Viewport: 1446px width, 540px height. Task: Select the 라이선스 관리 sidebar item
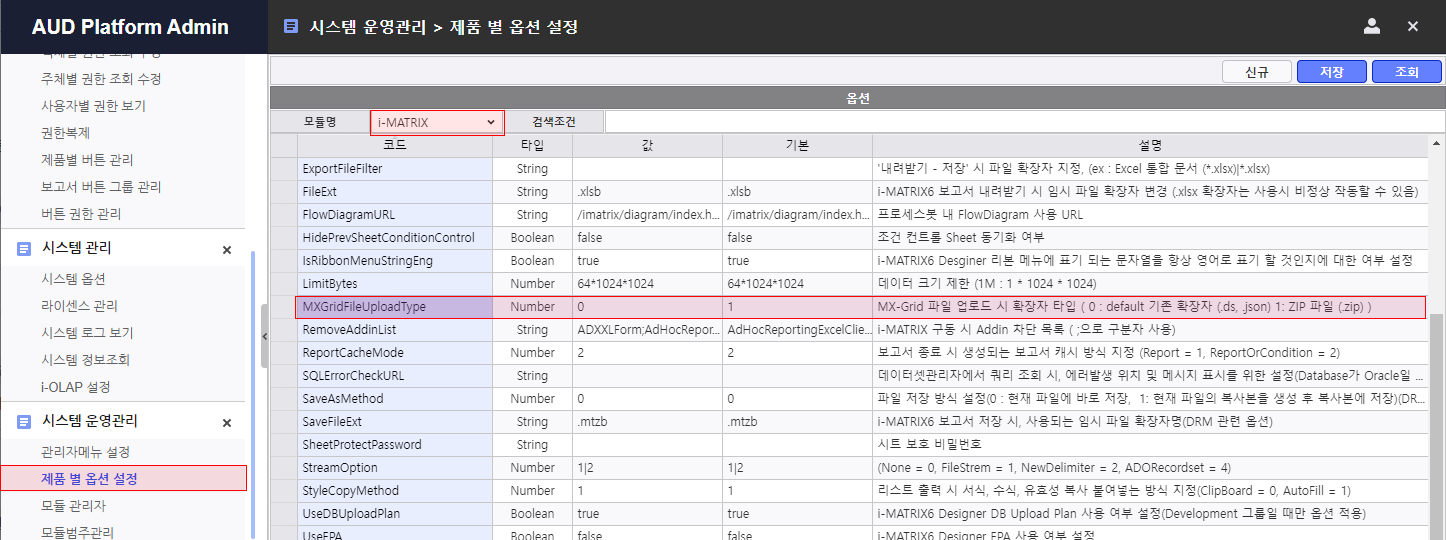(x=80, y=306)
